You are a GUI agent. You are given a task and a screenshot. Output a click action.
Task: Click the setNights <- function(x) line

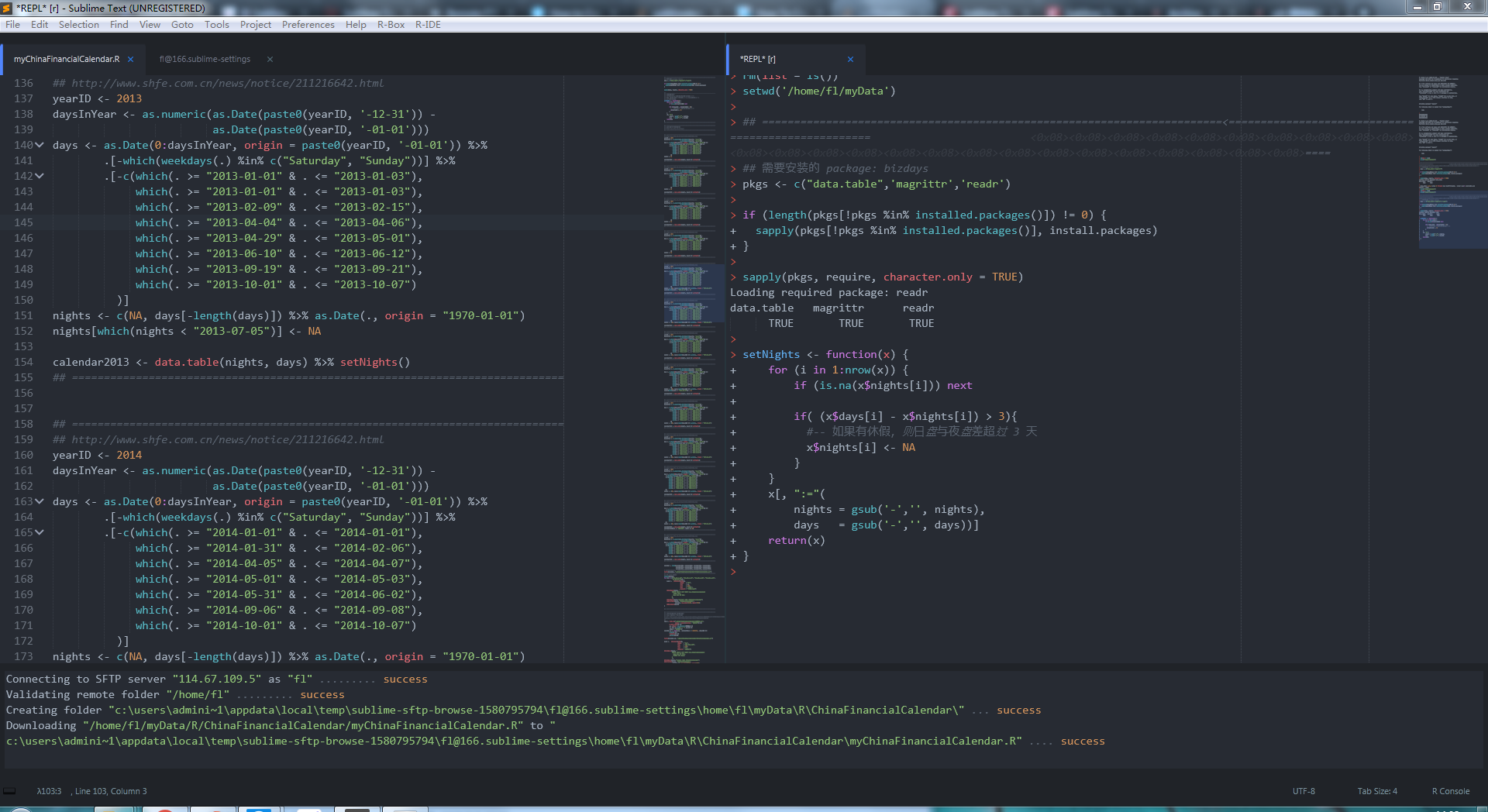coord(825,354)
